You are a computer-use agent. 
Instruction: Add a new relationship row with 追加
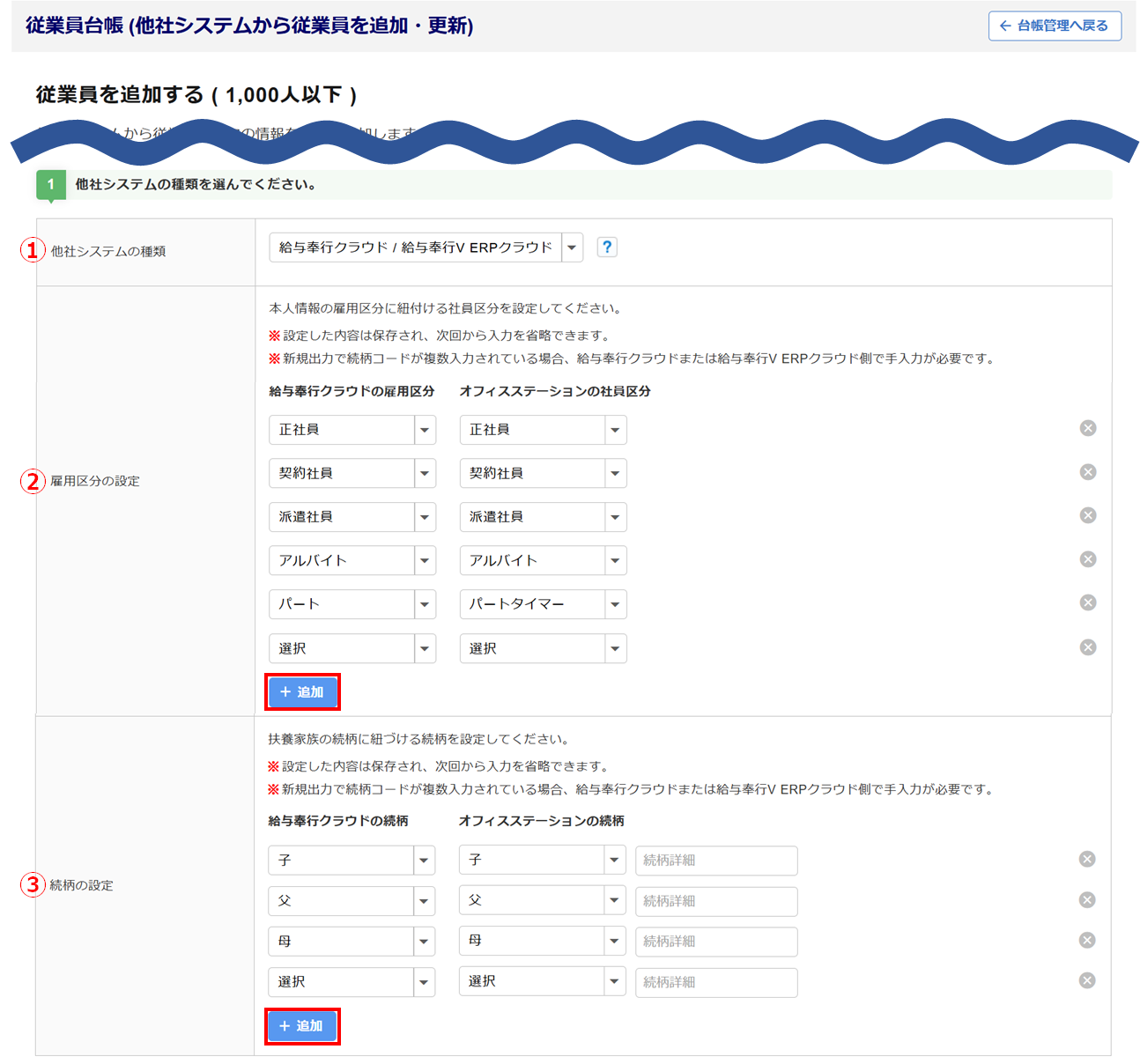(x=302, y=1026)
